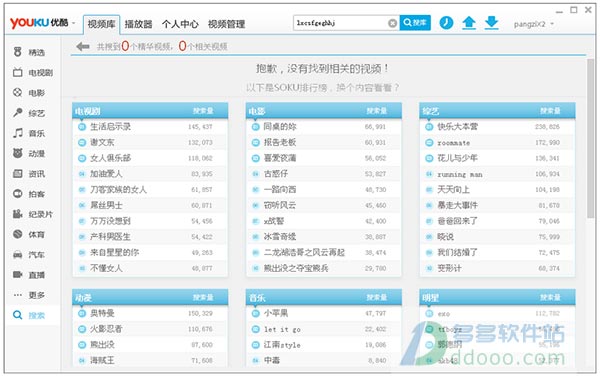Switch to the 播放器 tab
Image resolution: width=600 pixels, height=377 pixels.
(x=139, y=24)
